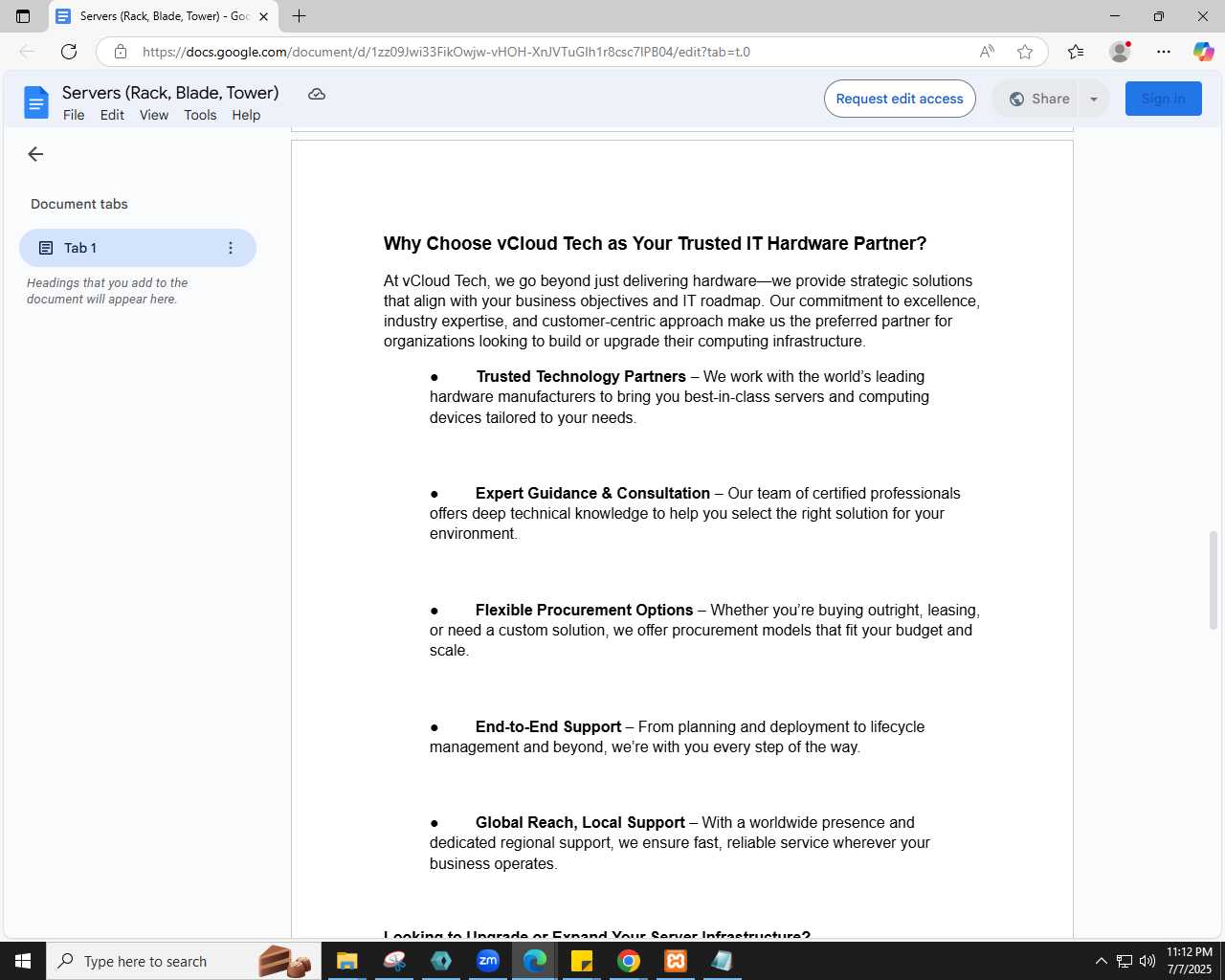Click the browser back arrow
The width and height of the screenshot is (1225, 980).
[27, 52]
